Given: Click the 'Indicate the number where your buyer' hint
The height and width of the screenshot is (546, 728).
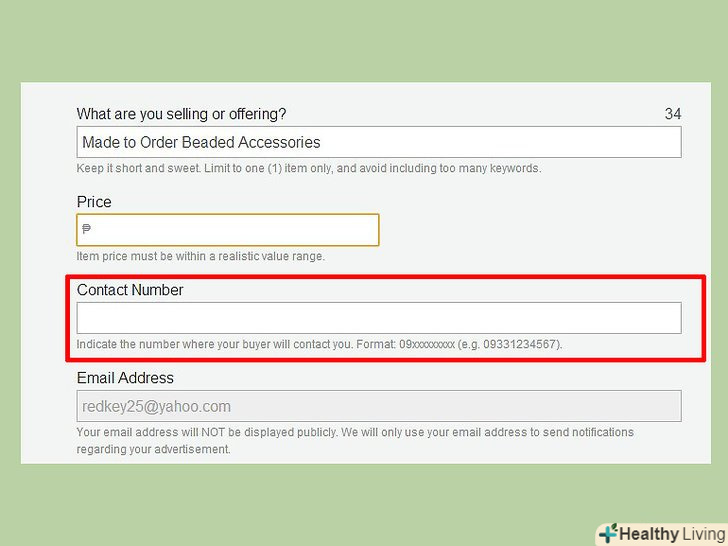Looking at the screenshot, I should (x=319, y=344).
